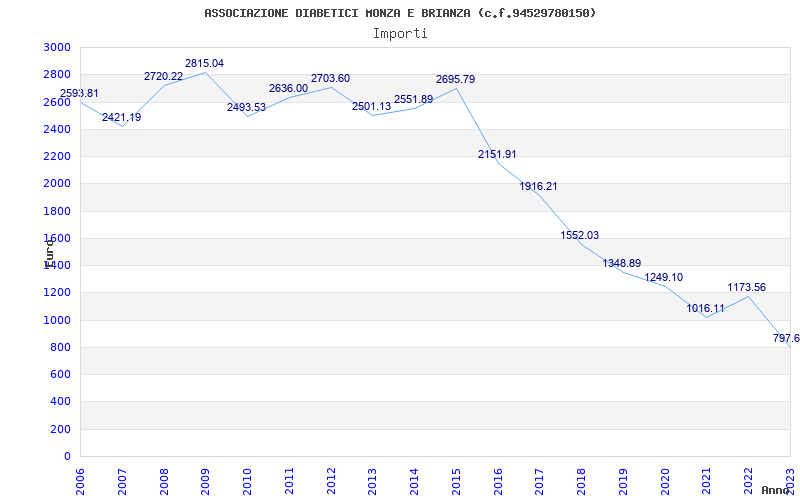Screen dimensions: 800x500
Task: Select the 2703.60 data label
Action: click(x=331, y=79)
